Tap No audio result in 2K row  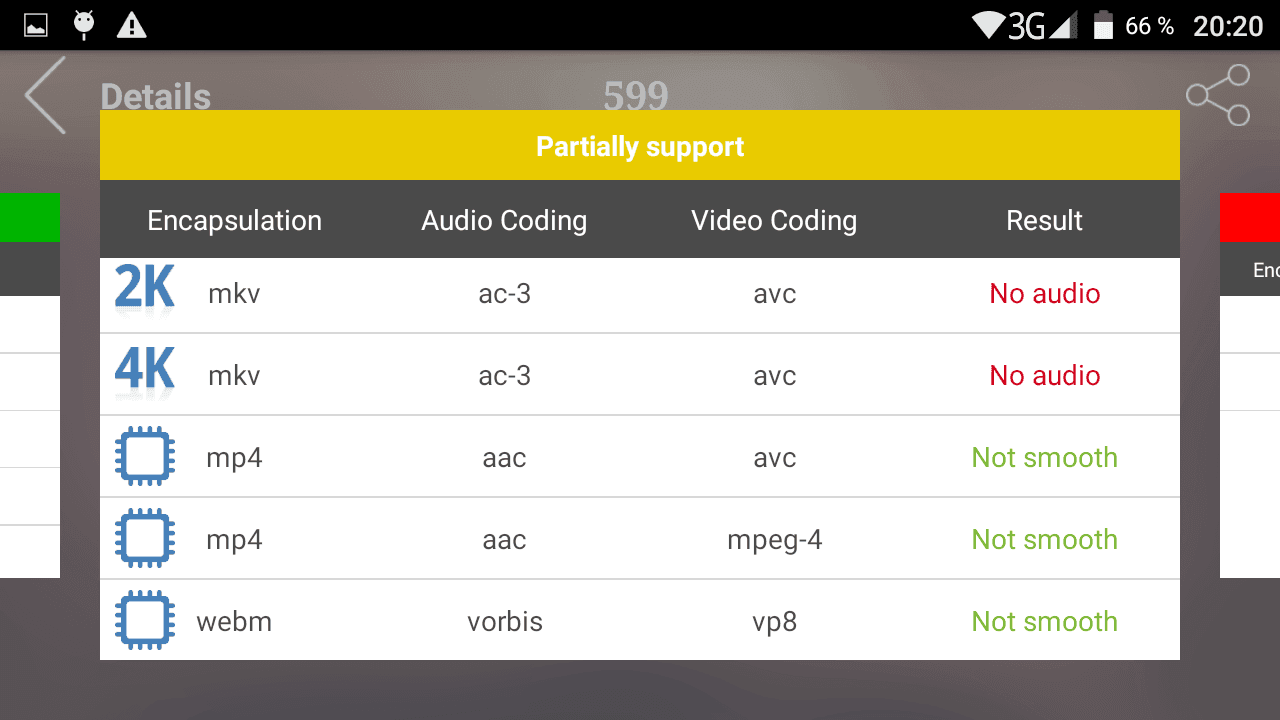pyautogui.click(x=1045, y=293)
